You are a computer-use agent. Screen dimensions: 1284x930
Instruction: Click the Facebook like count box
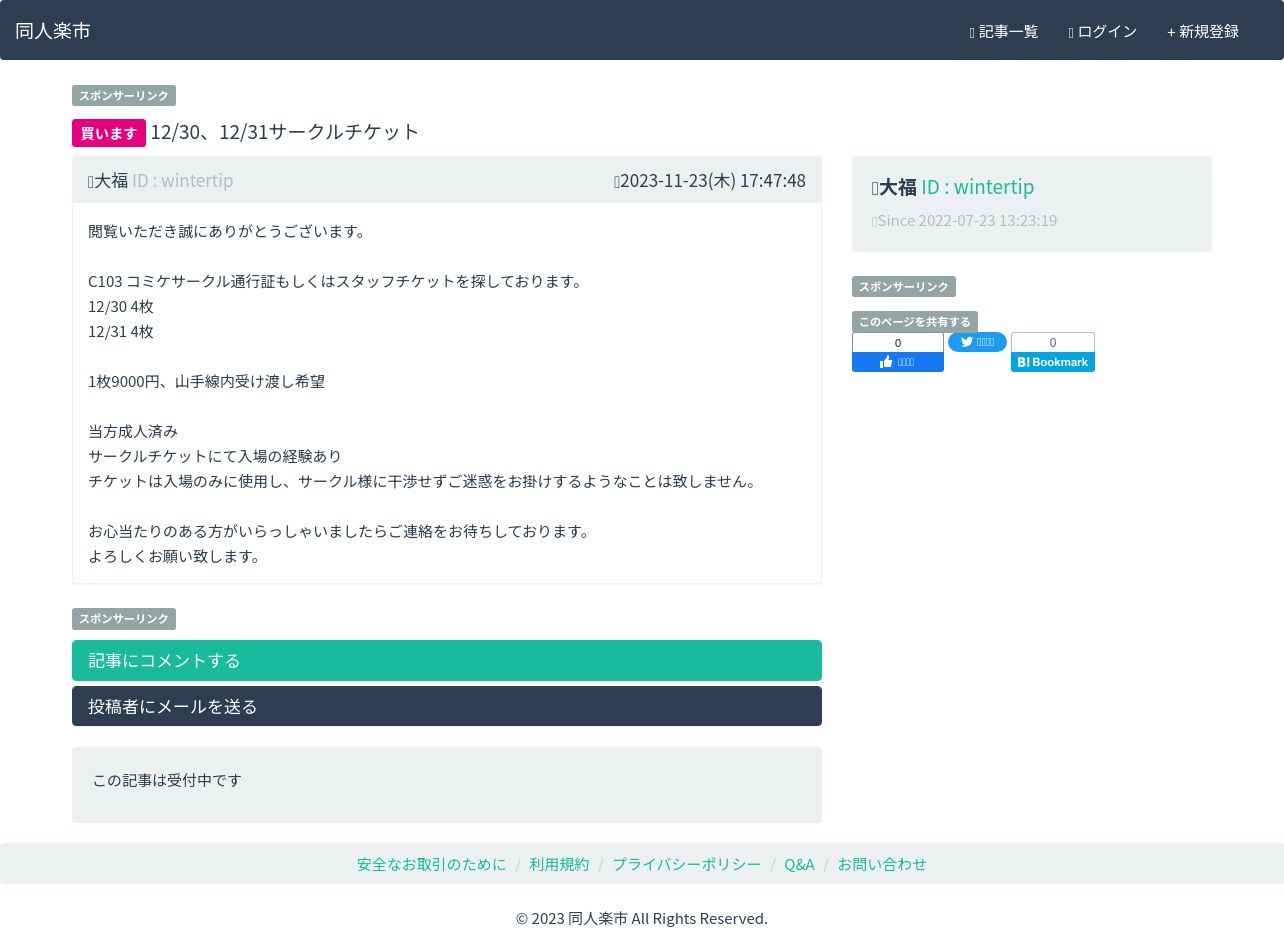(898, 343)
